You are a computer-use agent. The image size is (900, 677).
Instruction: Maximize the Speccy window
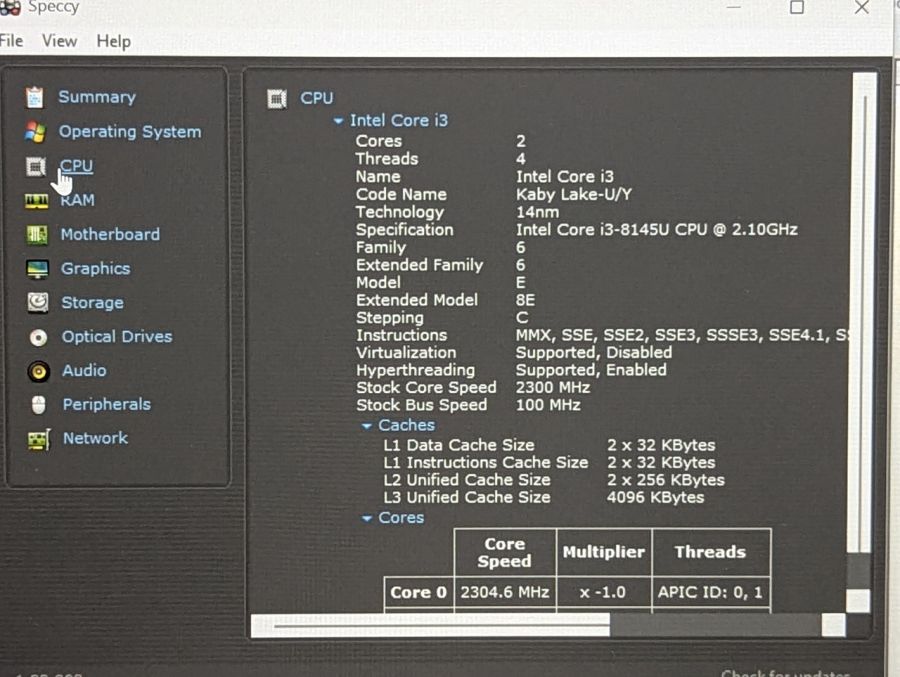[x=797, y=7]
